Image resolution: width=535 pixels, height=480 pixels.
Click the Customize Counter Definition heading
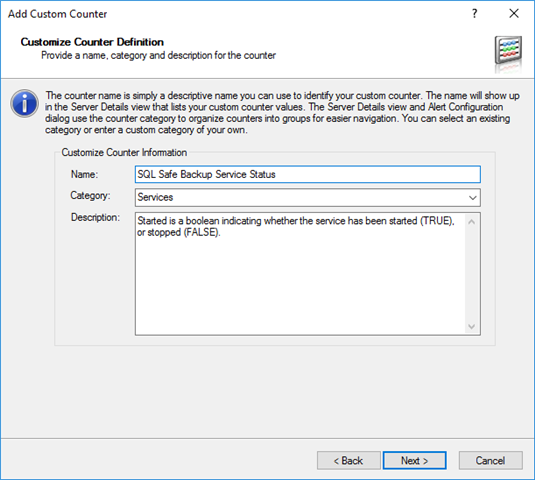coord(92,42)
